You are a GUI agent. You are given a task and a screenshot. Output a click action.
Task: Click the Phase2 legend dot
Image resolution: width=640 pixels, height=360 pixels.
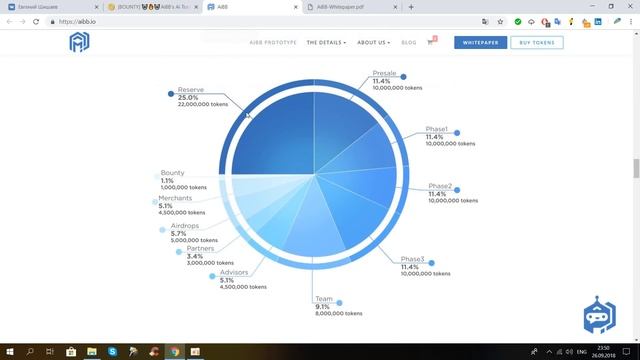(x=457, y=190)
